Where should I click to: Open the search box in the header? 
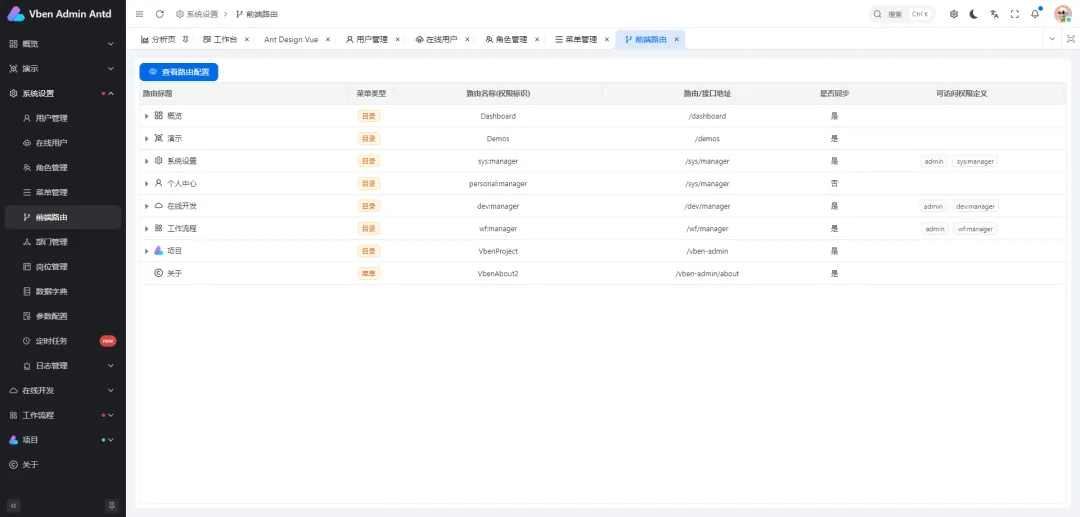pos(902,14)
